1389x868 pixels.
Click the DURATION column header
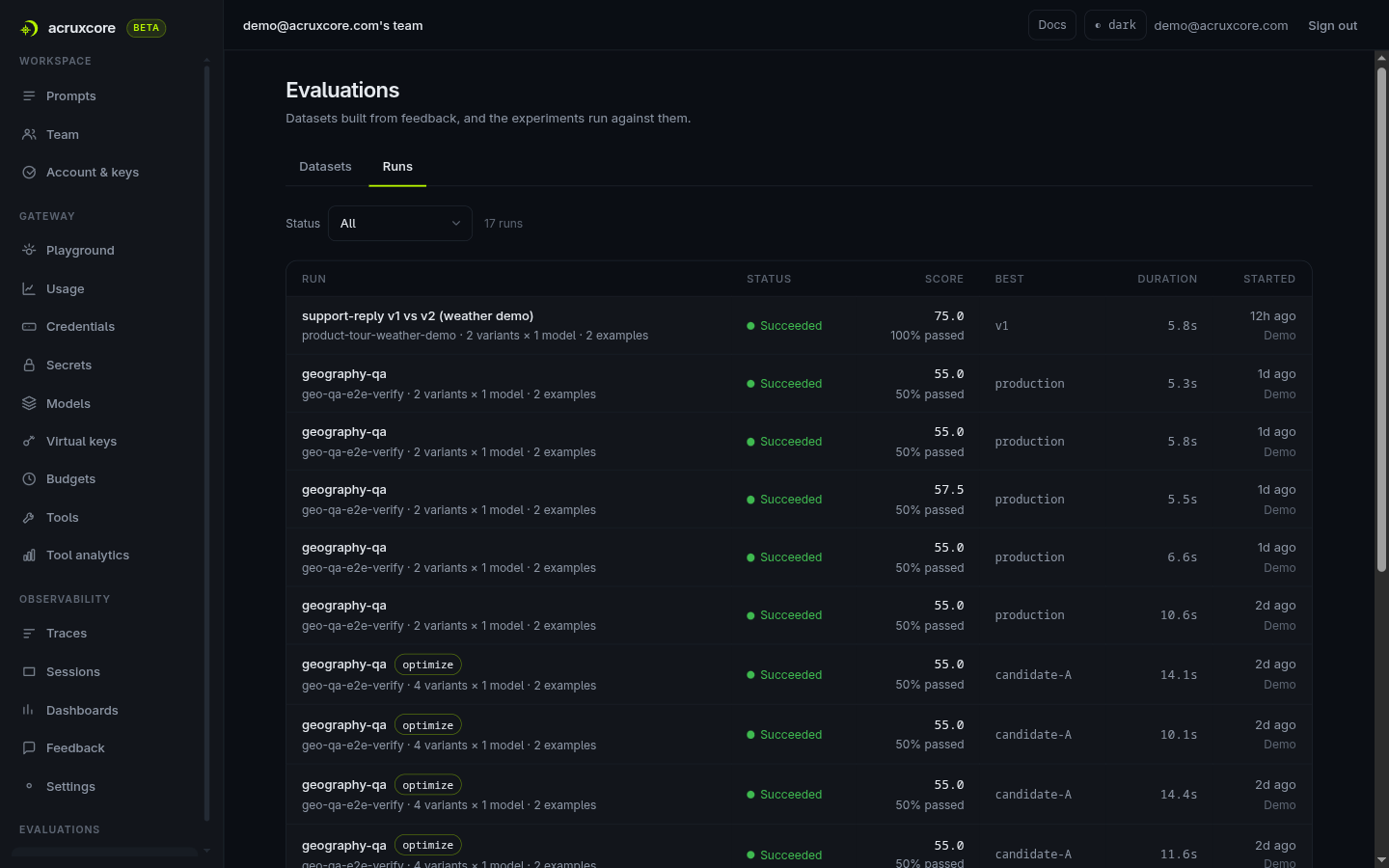(x=1167, y=279)
